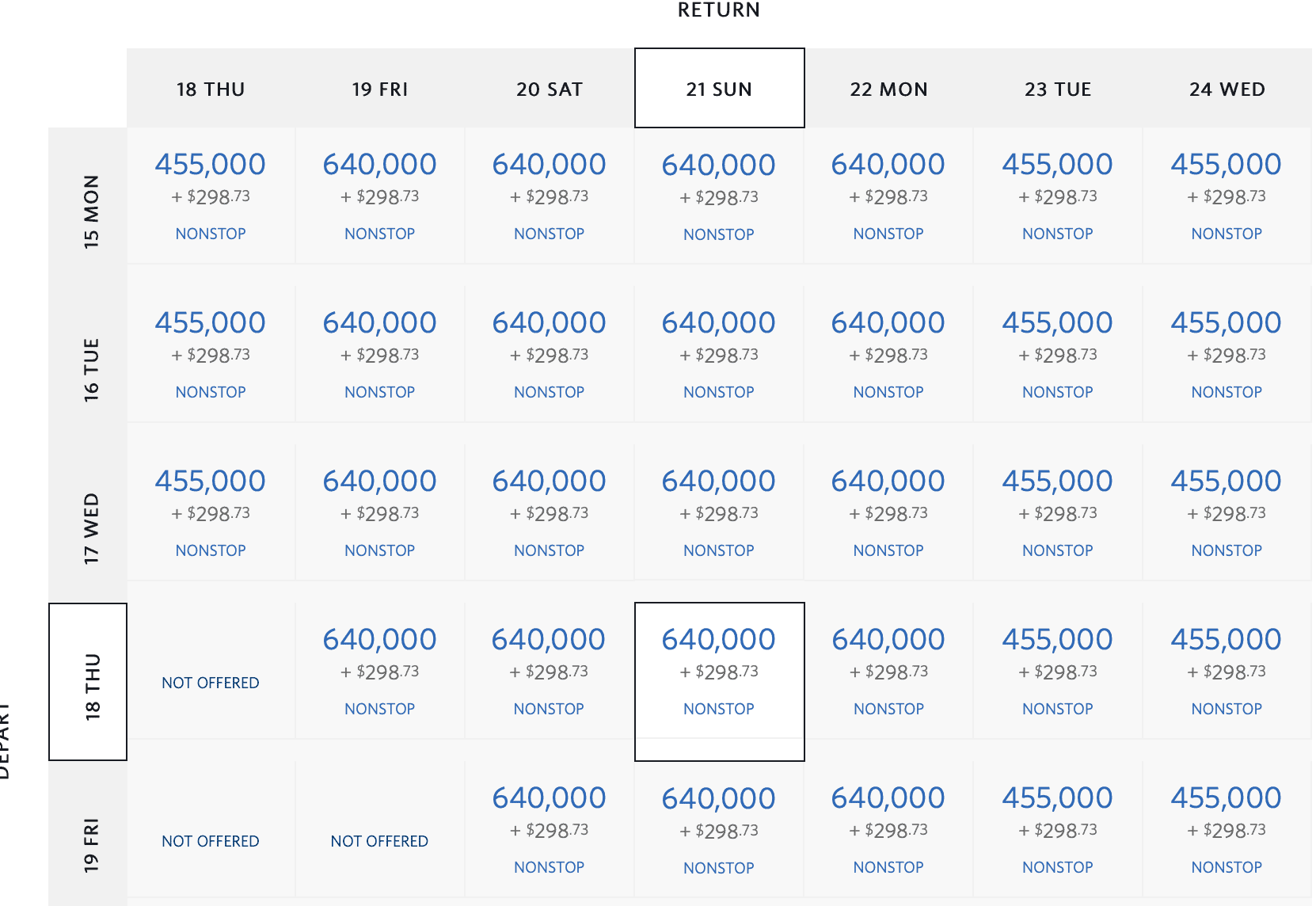The width and height of the screenshot is (1316, 906).
Task: Select fare departing 19 FRI returning 20 SAT
Action: point(549,829)
